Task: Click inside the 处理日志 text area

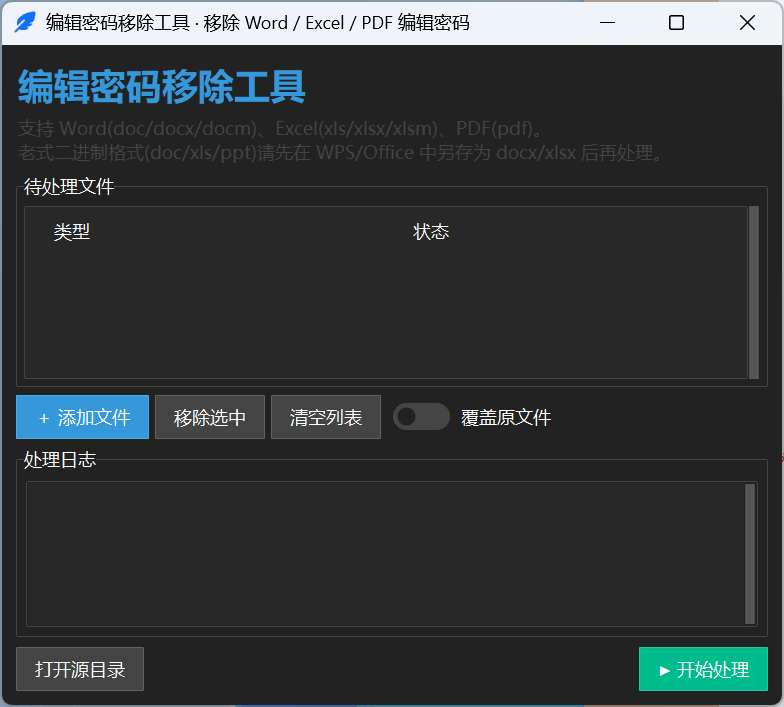Action: 386,554
